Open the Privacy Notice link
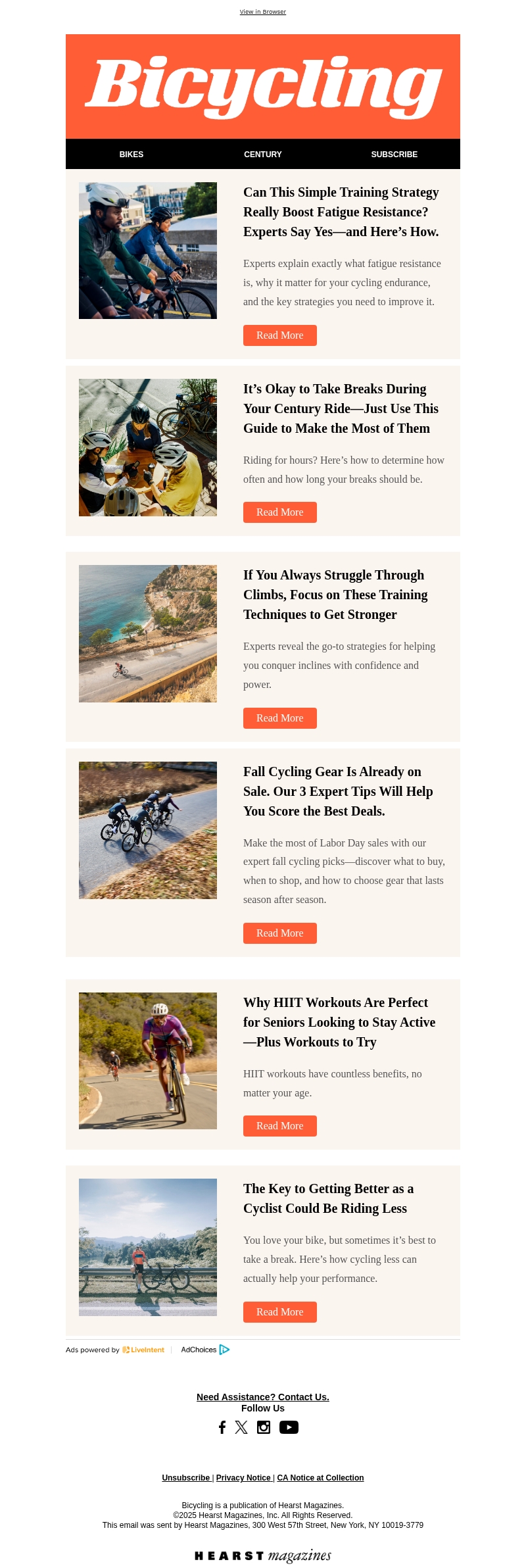 [243, 1477]
